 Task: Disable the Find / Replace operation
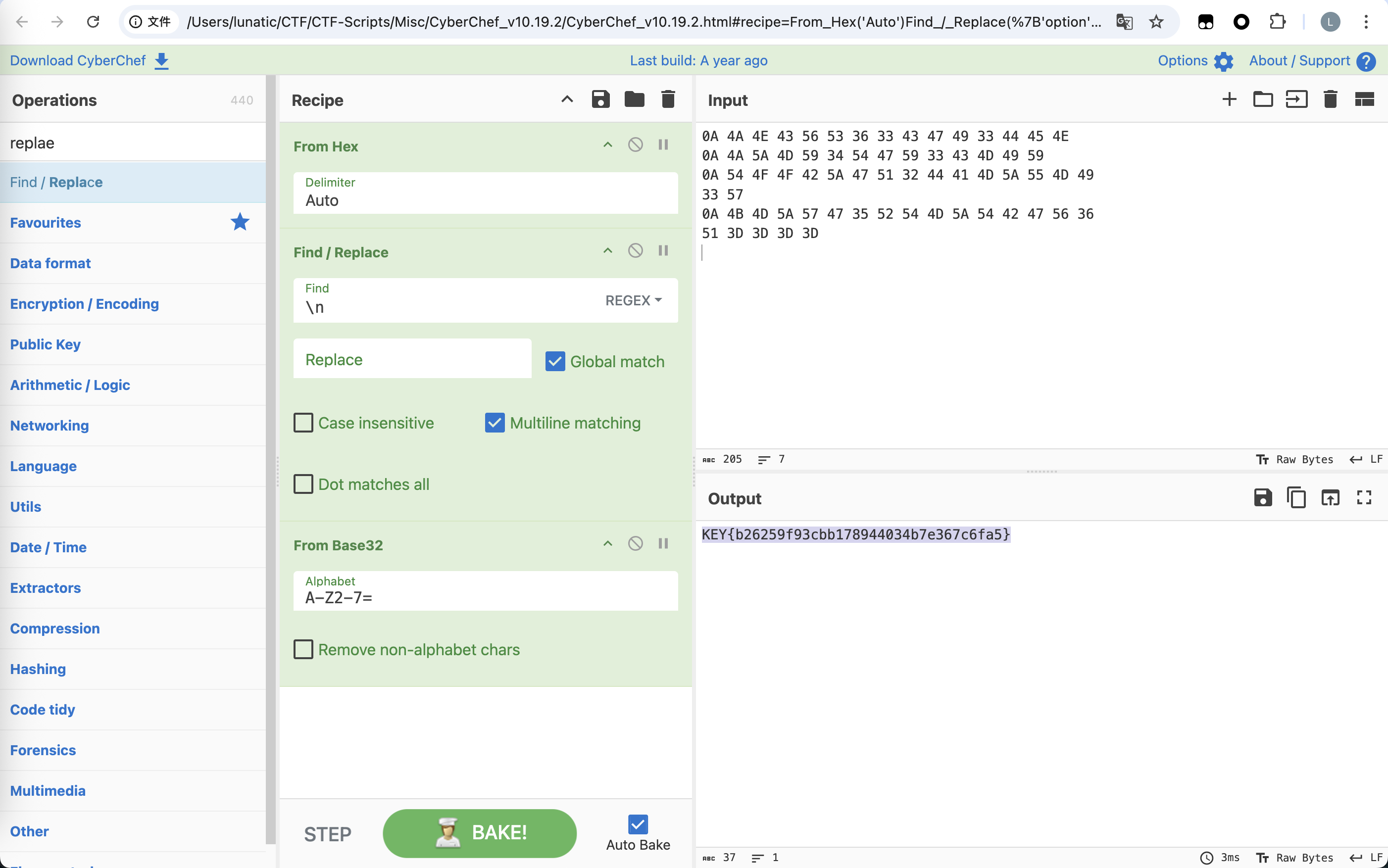[635, 250]
